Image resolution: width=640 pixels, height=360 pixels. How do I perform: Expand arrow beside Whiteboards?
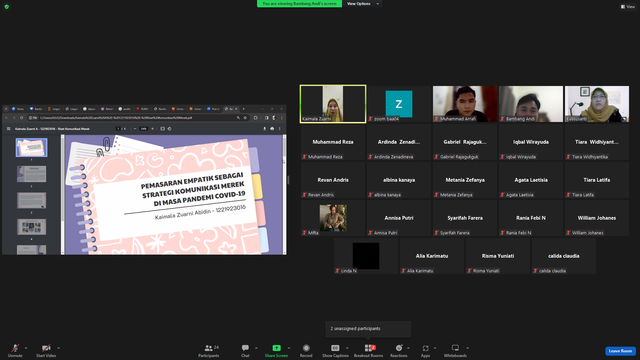click(467, 348)
